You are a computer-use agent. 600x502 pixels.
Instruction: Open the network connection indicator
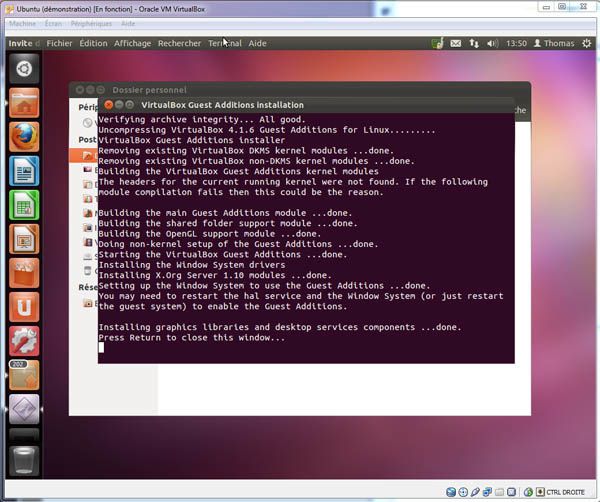coord(474,44)
